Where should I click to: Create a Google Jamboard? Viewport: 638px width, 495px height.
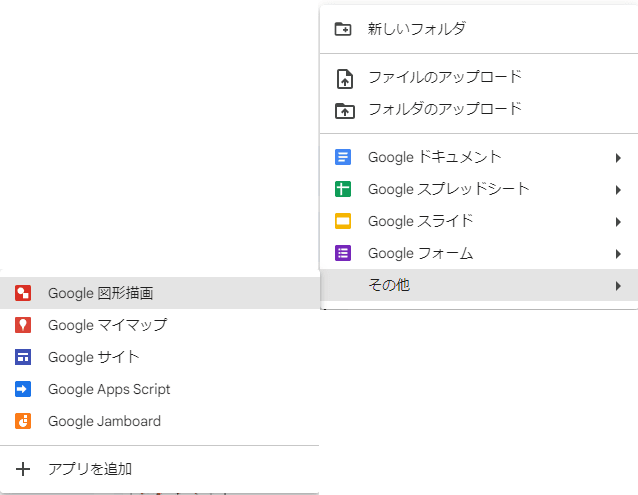(x=160, y=421)
